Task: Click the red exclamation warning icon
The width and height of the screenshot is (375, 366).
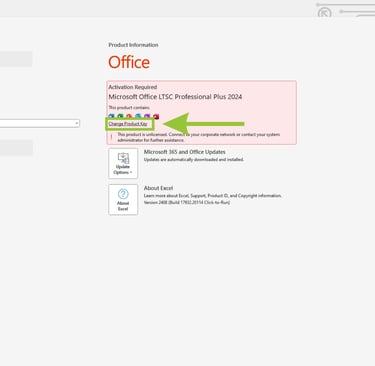Action: pos(112,137)
